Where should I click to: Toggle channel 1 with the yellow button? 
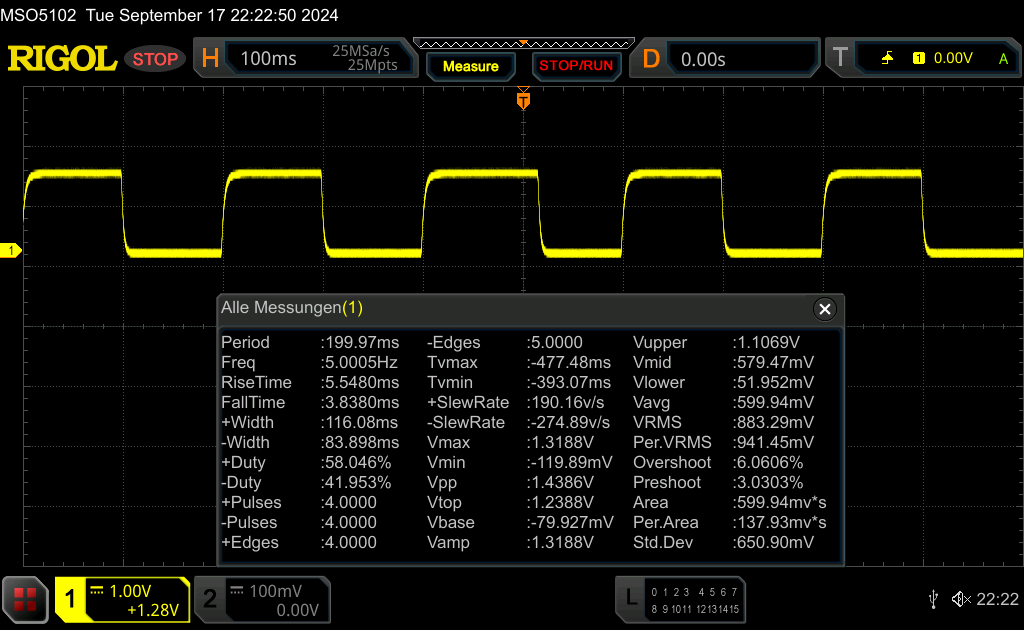click(71, 599)
